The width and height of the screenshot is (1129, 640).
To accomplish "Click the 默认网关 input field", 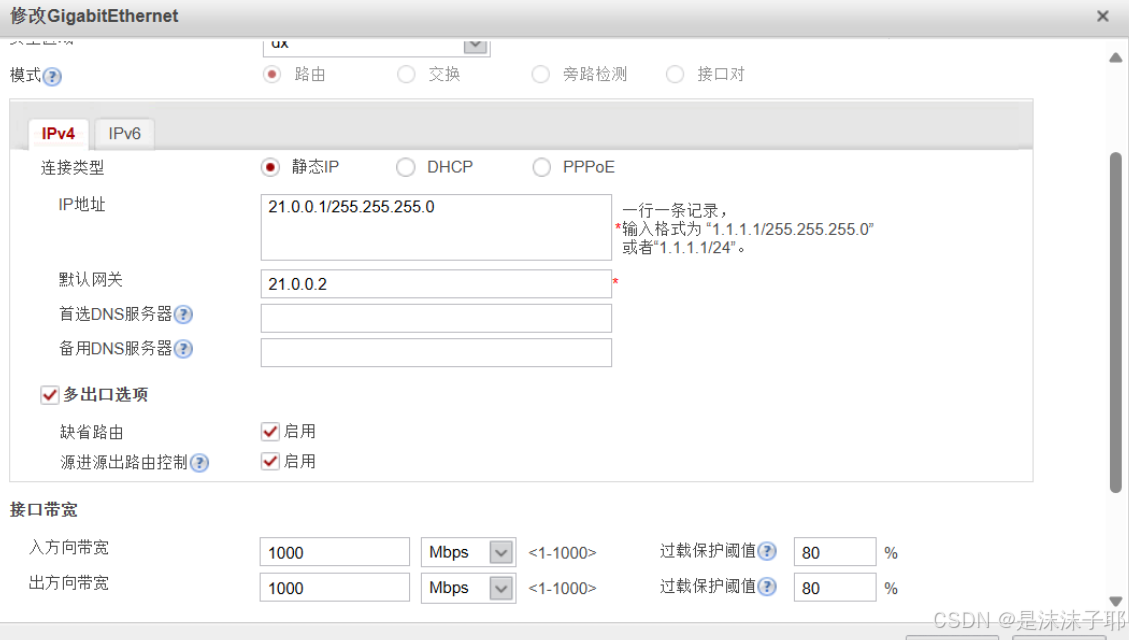I will pos(435,284).
